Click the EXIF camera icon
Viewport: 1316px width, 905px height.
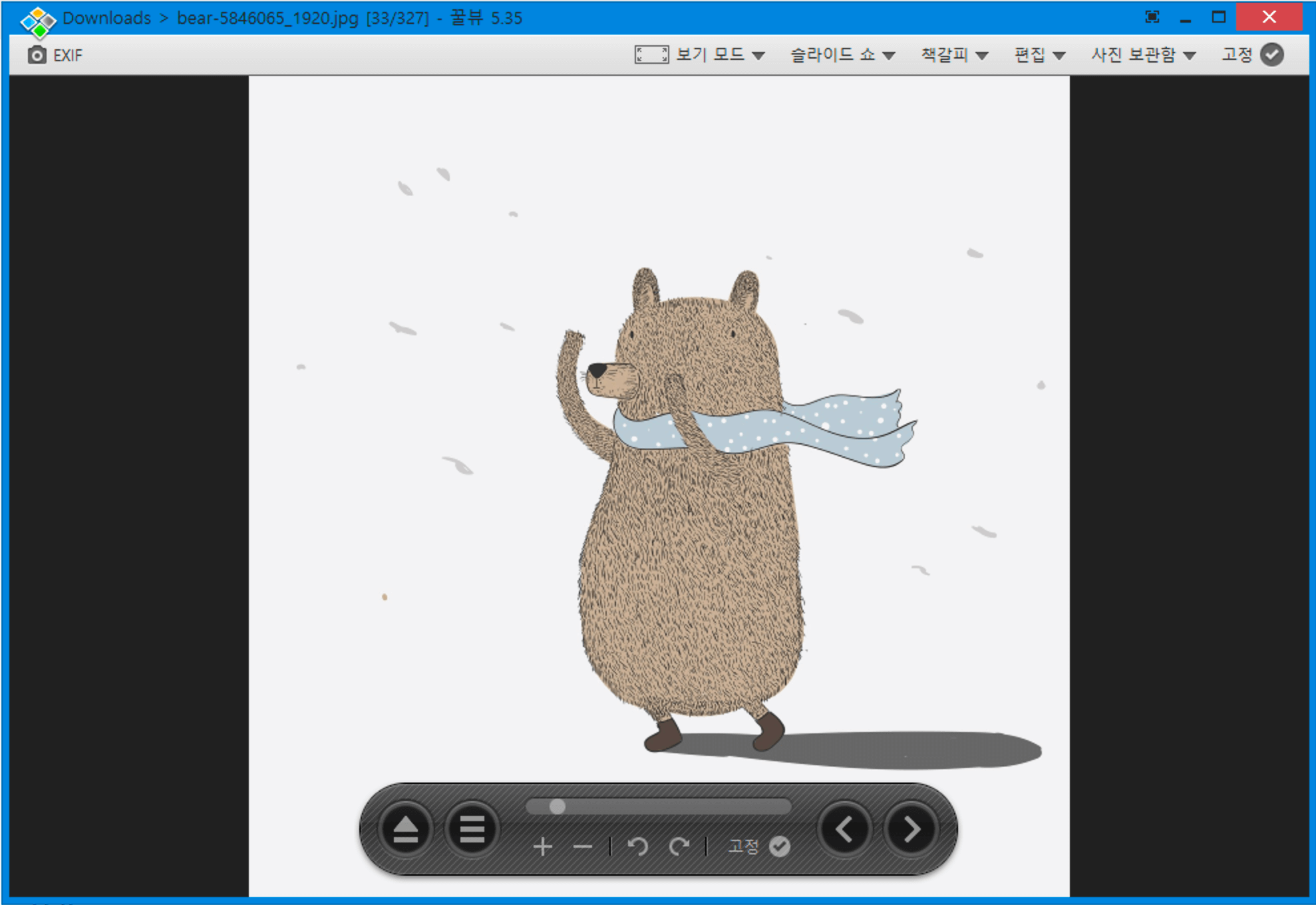[x=37, y=55]
